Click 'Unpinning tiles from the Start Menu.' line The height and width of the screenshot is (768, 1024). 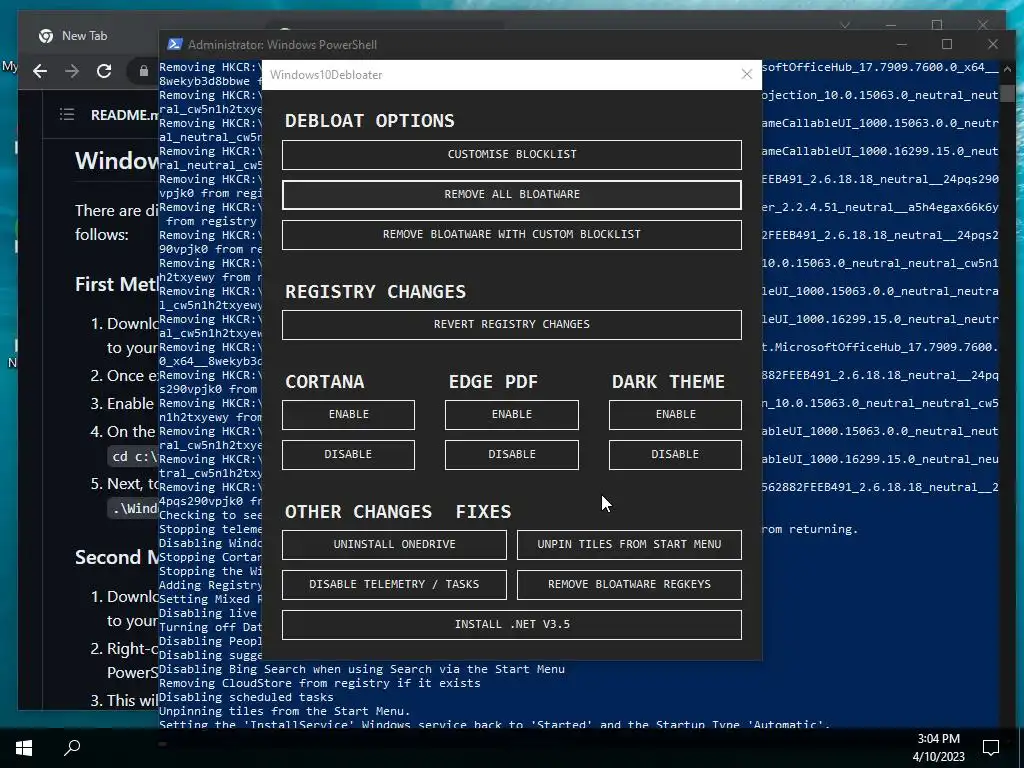pos(285,711)
